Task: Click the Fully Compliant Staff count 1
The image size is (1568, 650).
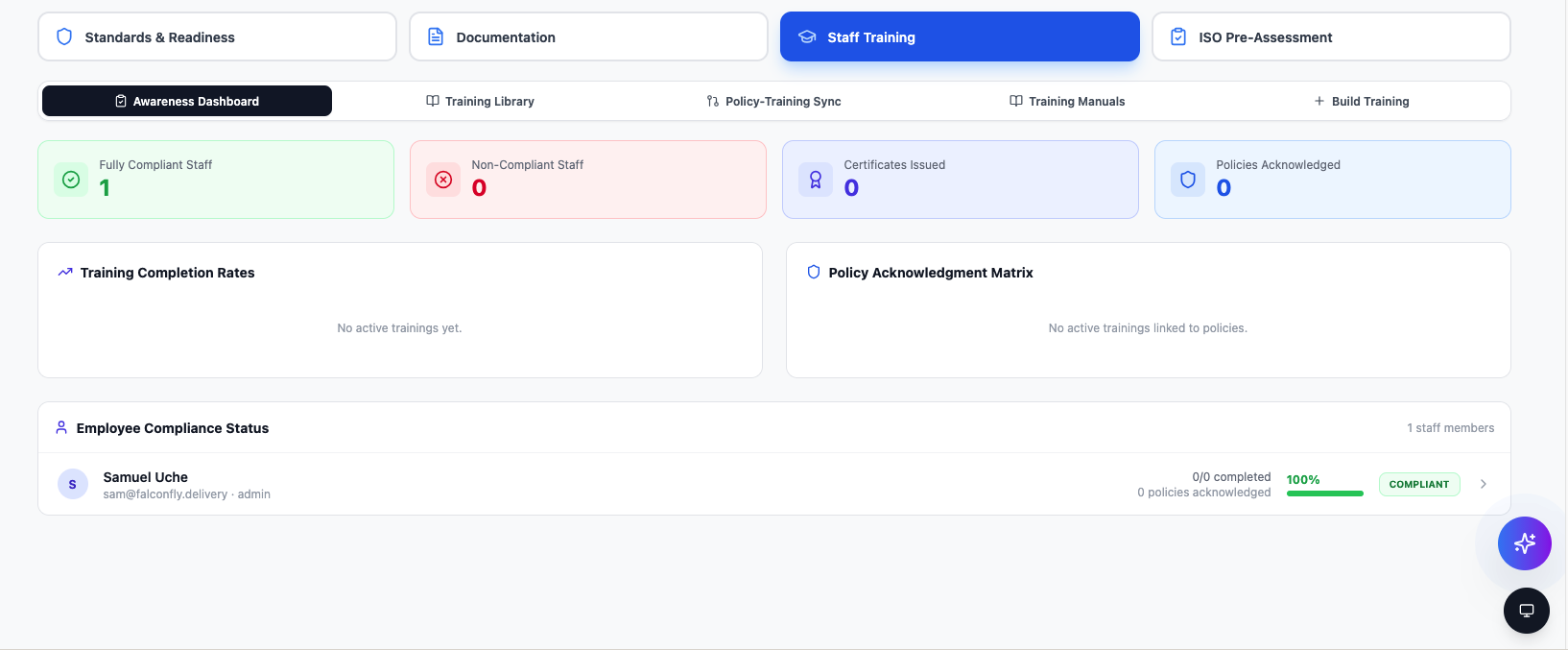Action: tap(105, 188)
